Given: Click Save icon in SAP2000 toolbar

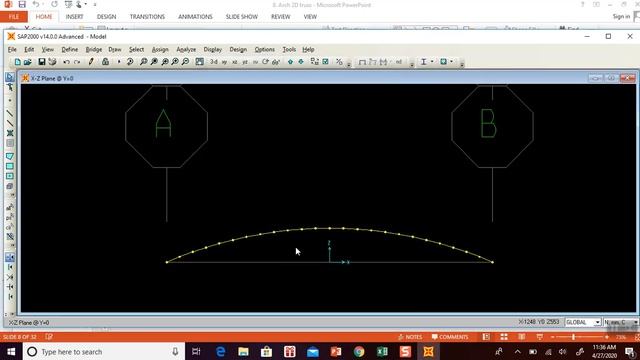Looking at the screenshot, I should pos(42,62).
